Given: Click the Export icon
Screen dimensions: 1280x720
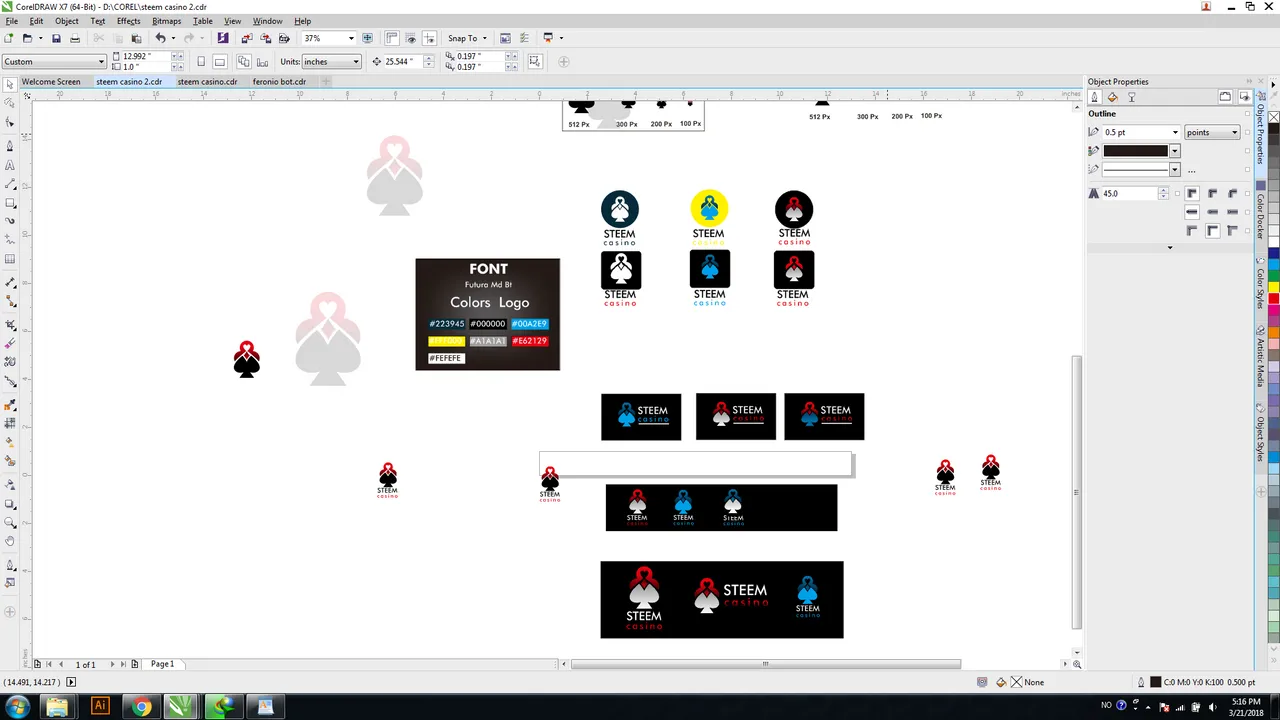Looking at the screenshot, I should [x=265, y=38].
